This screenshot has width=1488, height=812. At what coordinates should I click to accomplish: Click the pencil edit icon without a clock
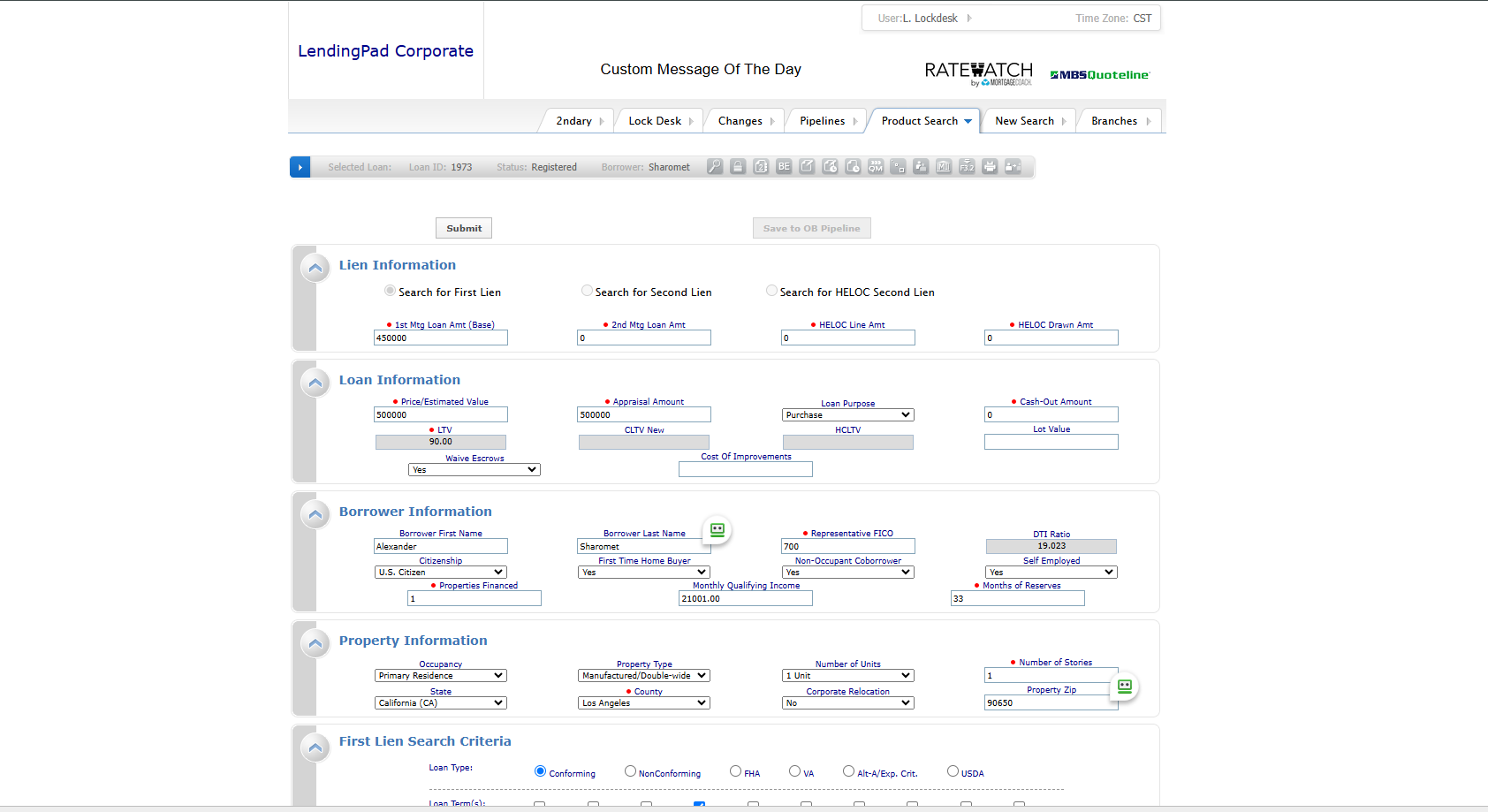point(807,166)
